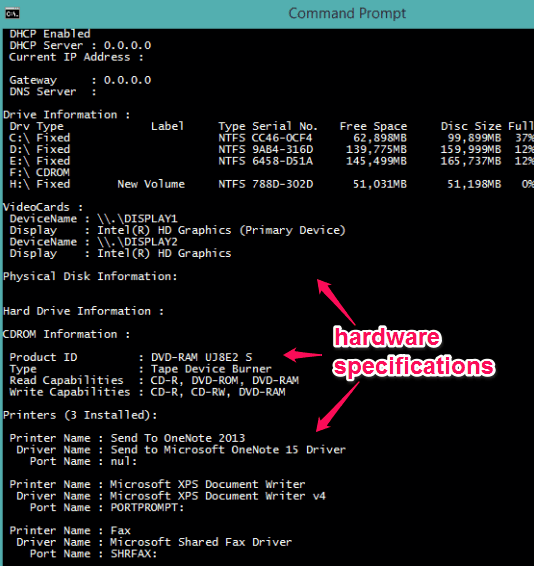Click disc size value 159,999MB
This screenshot has height=566, width=534.
(x=470, y=149)
